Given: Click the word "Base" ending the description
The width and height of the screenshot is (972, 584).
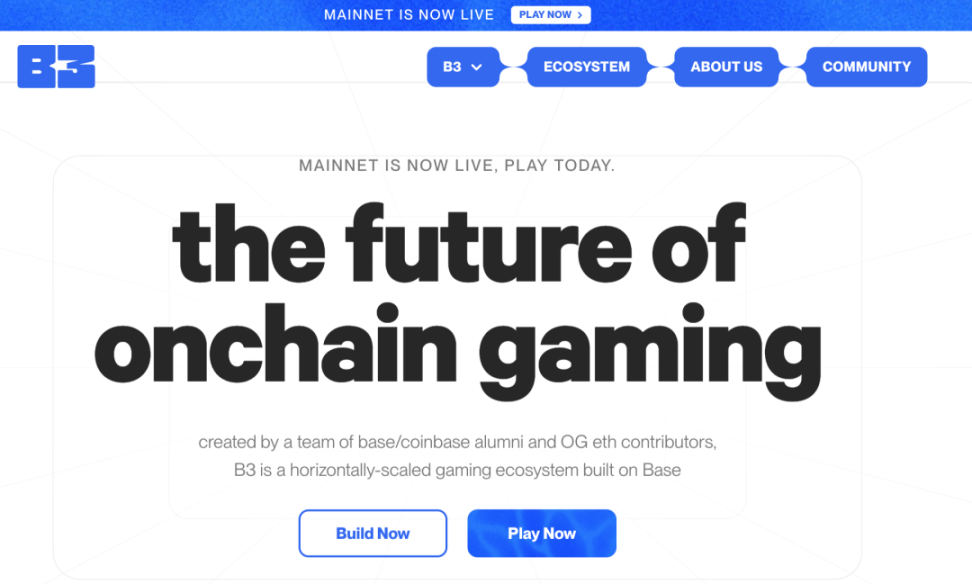Looking at the screenshot, I should pyautogui.click(x=660, y=469).
